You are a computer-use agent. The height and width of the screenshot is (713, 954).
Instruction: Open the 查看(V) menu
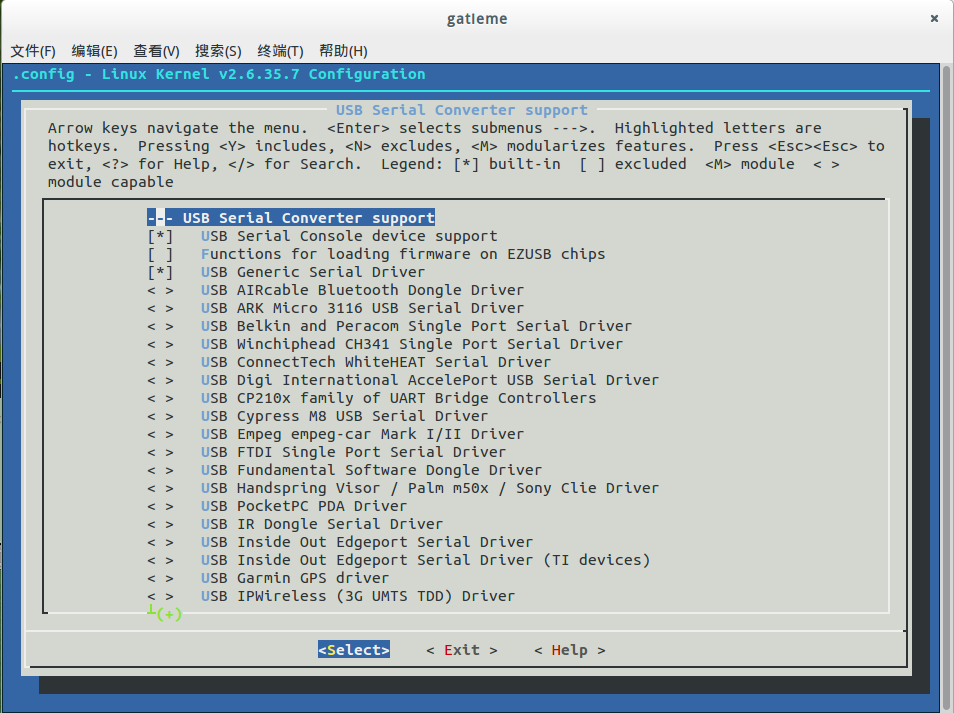156,51
